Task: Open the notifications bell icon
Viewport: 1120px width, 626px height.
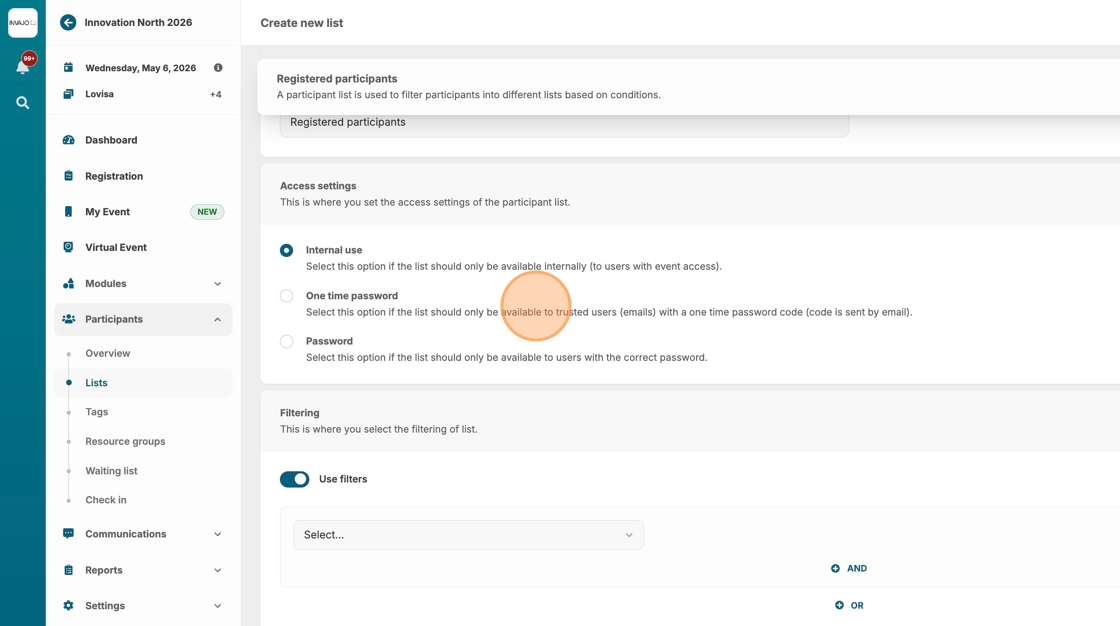Action: tap(22, 67)
